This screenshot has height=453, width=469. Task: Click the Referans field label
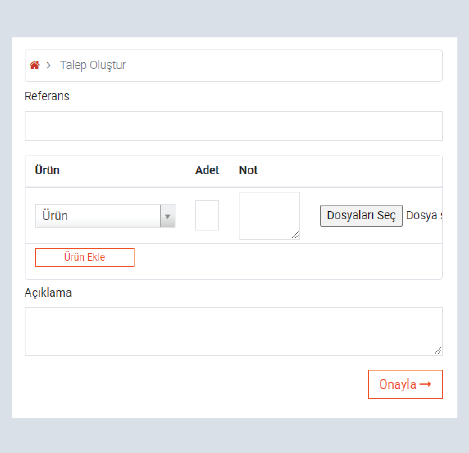[47, 96]
